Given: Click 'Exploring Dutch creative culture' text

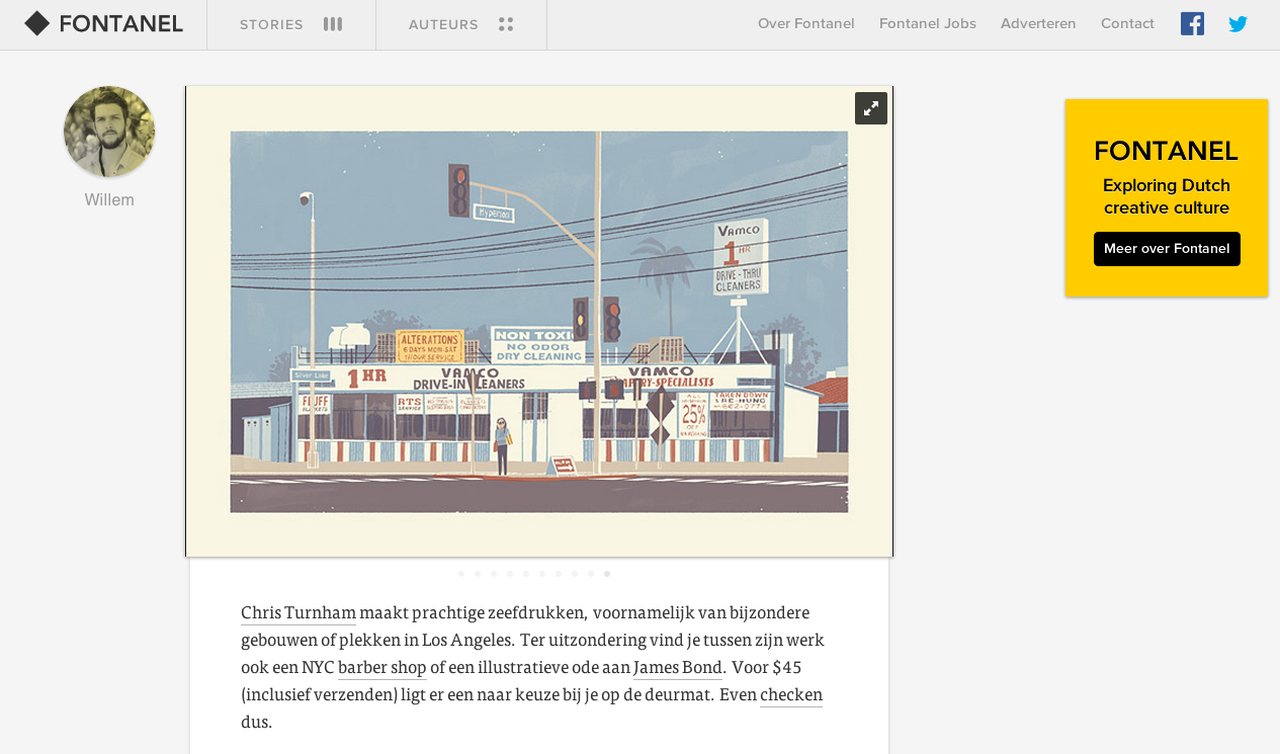Looking at the screenshot, I should click(x=1166, y=197).
